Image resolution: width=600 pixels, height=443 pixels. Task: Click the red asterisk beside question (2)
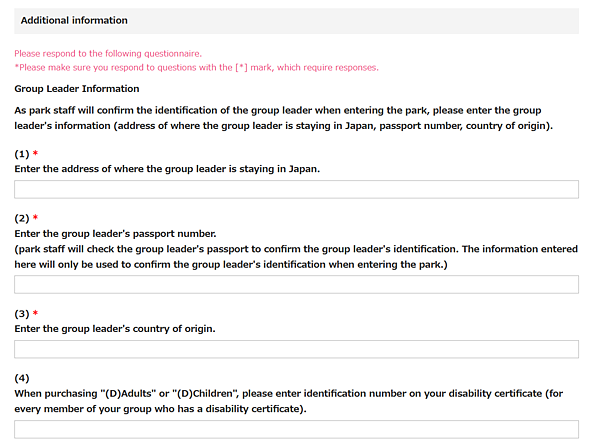(x=36, y=218)
